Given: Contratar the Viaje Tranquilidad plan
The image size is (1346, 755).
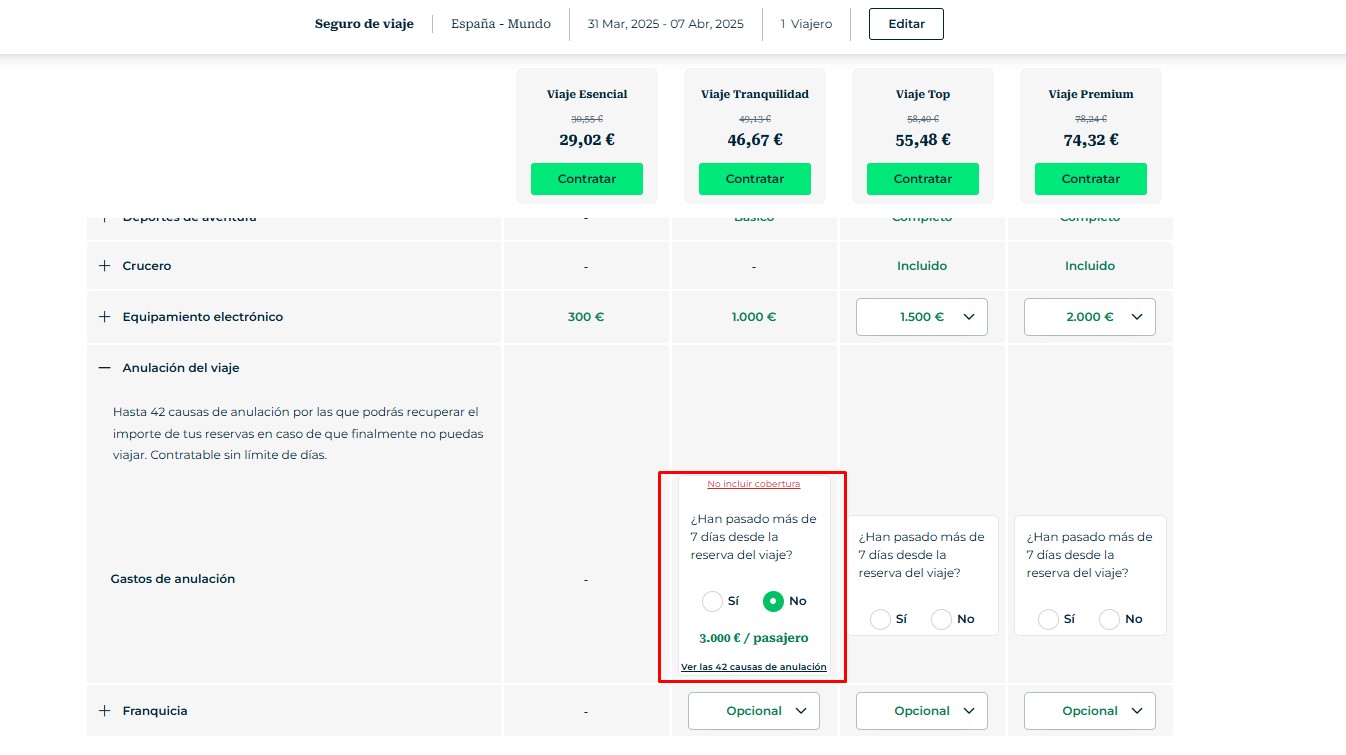Looking at the screenshot, I should [x=755, y=179].
